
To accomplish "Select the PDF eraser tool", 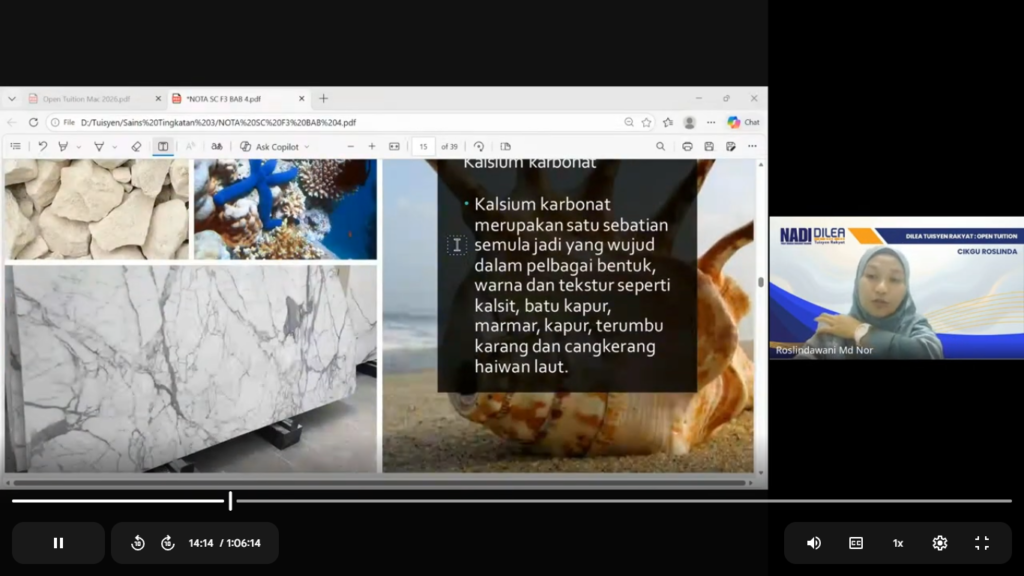I will click(136, 146).
